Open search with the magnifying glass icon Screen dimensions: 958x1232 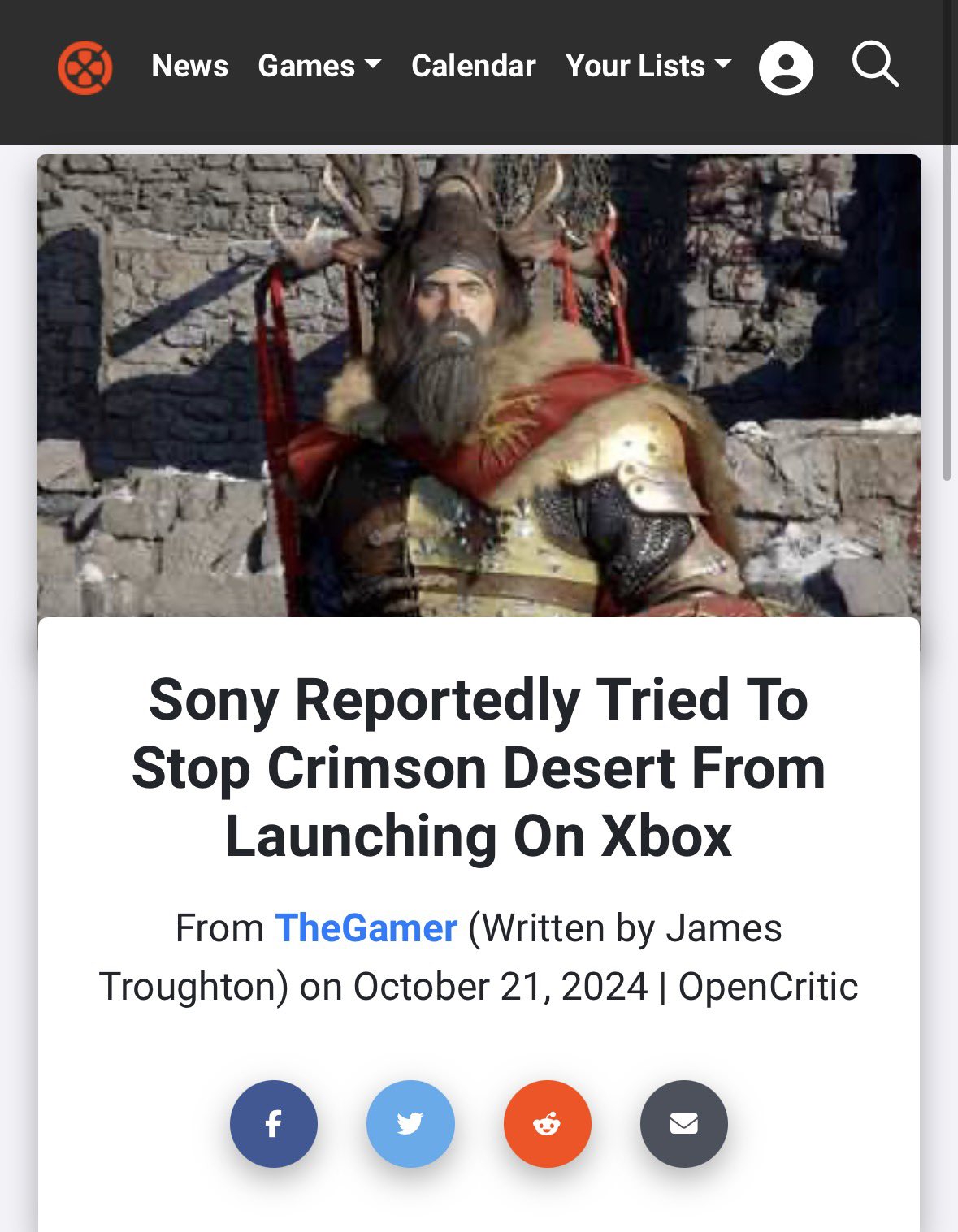[875, 65]
